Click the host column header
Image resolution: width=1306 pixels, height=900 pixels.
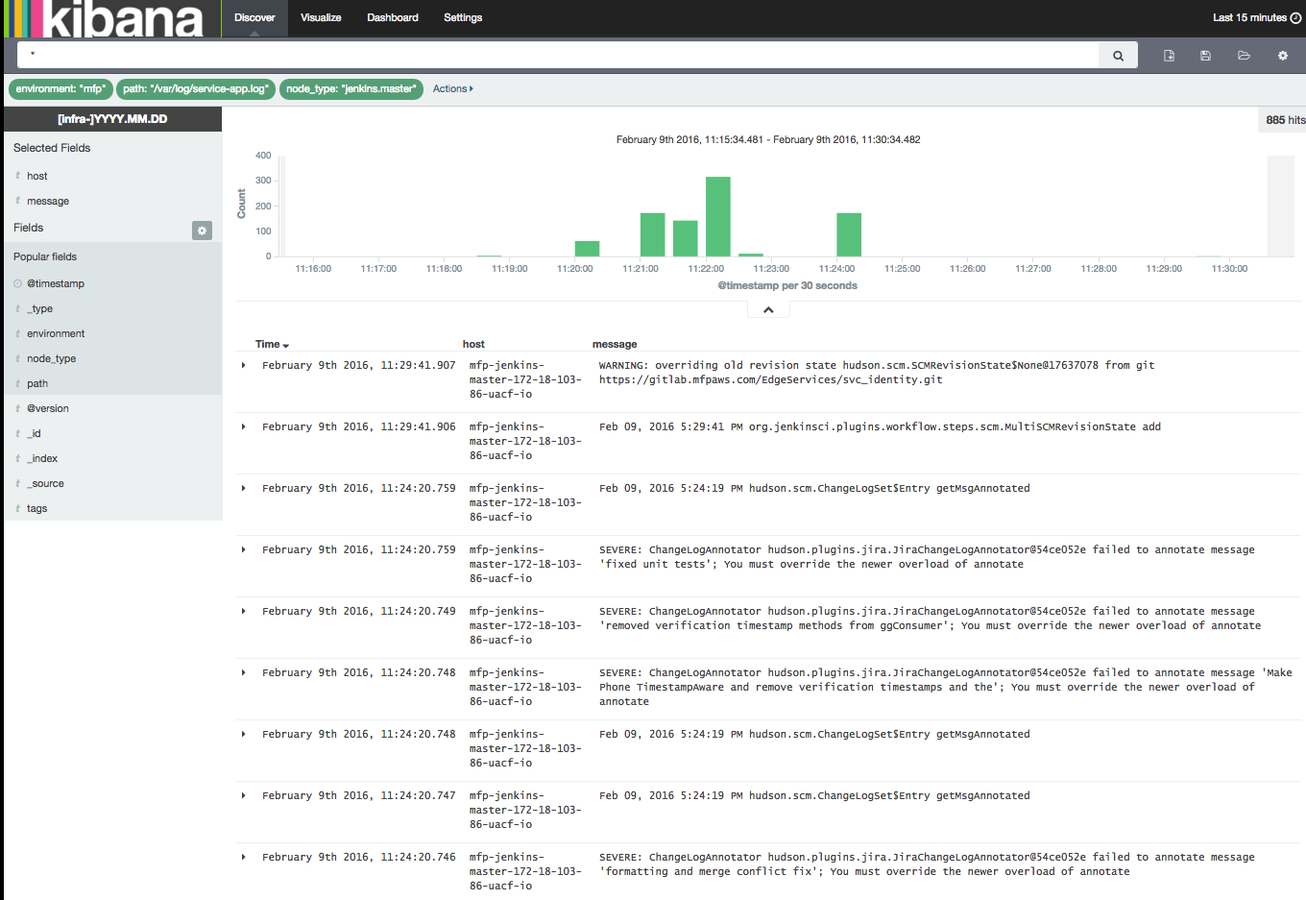point(473,344)
